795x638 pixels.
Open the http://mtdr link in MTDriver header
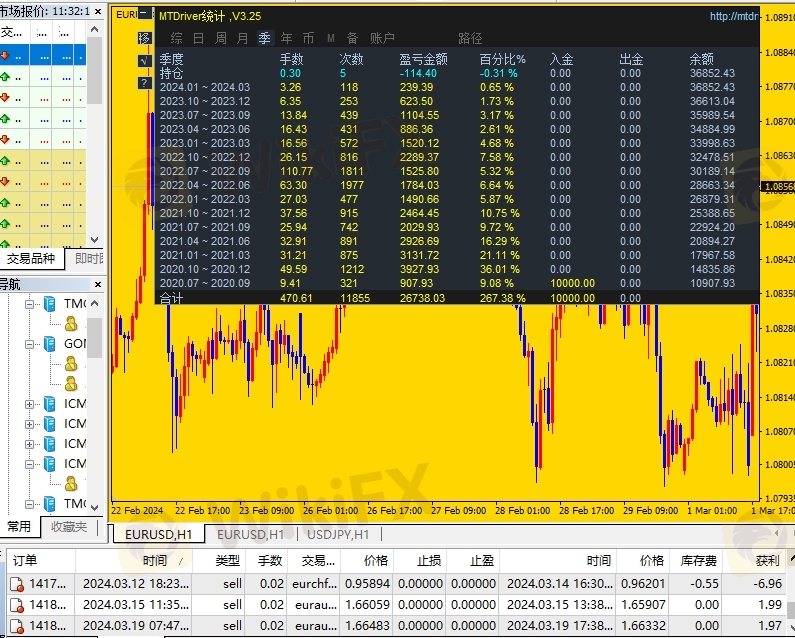point(734,16)
